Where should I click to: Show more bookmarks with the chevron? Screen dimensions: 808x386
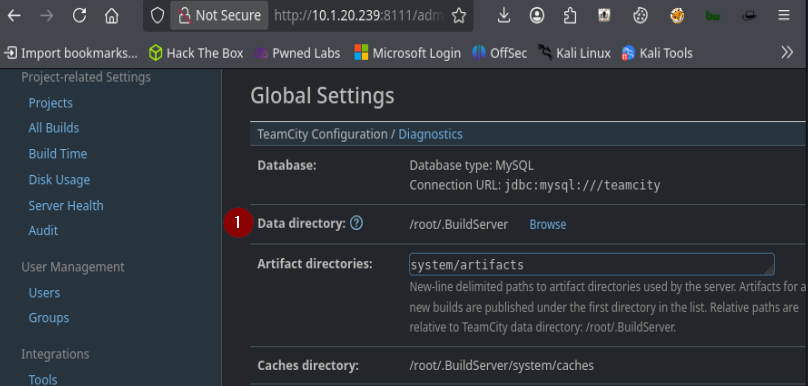tap(787, 52)
